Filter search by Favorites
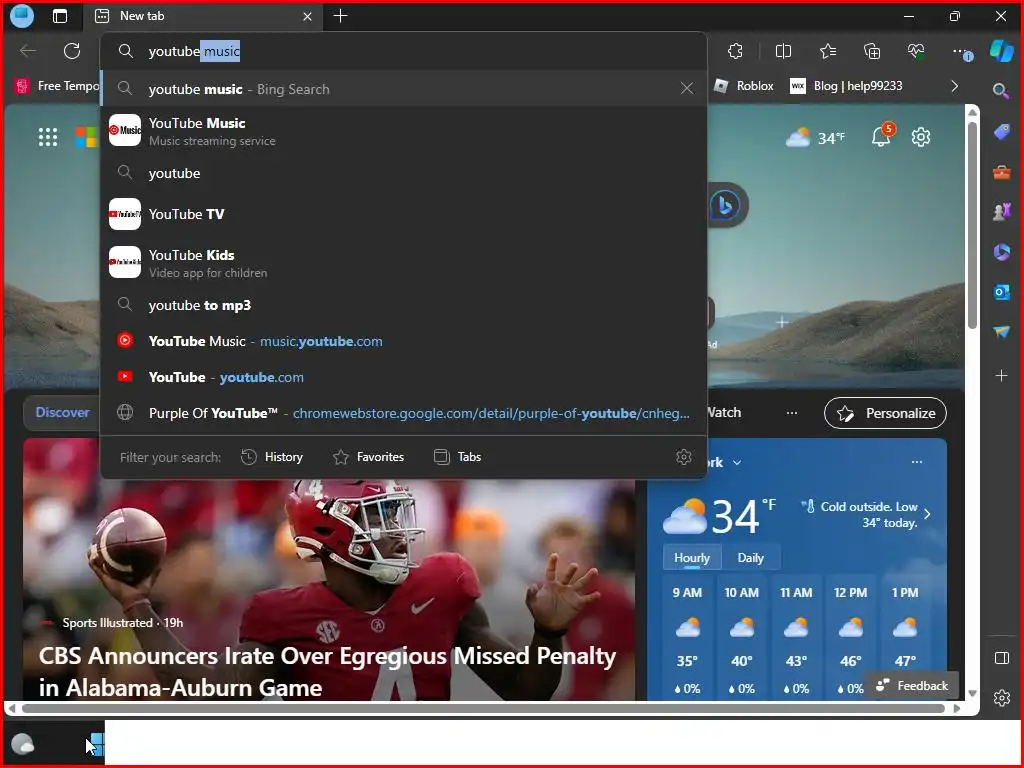This screenshot has height=768, width=1024. [x=368, y=456]
